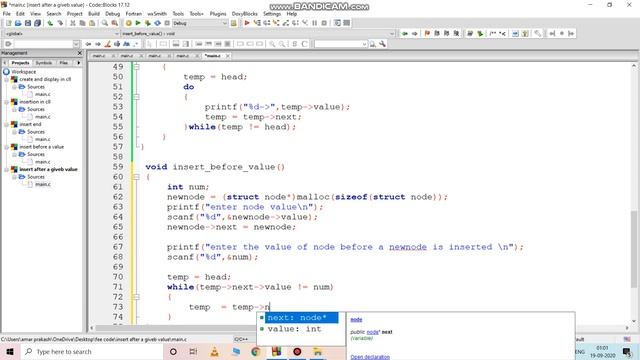Click the Build and run icon
640x360 pixels.
pyautogui.click(x=148, y=23)
